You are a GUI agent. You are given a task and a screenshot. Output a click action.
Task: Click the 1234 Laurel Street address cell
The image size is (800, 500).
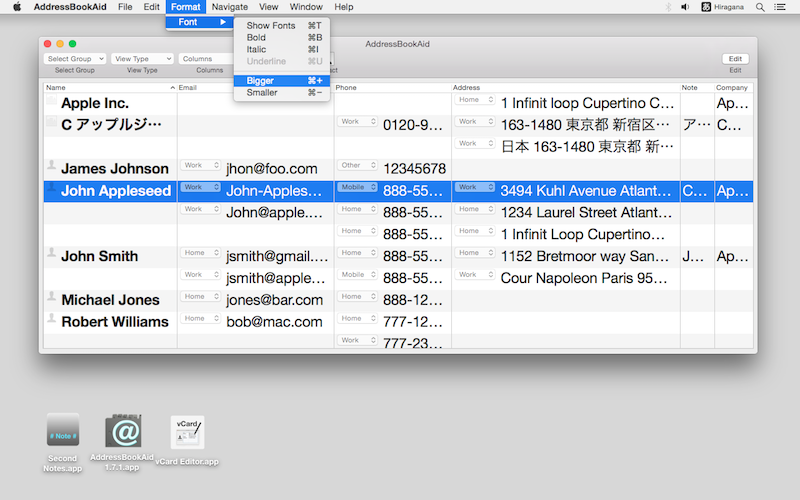pyautogui.click(x=586, y=213)
